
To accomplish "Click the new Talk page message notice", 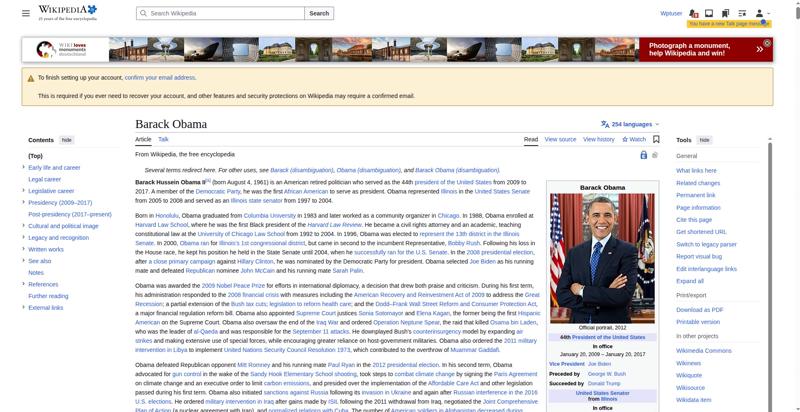I will [729, 24].
